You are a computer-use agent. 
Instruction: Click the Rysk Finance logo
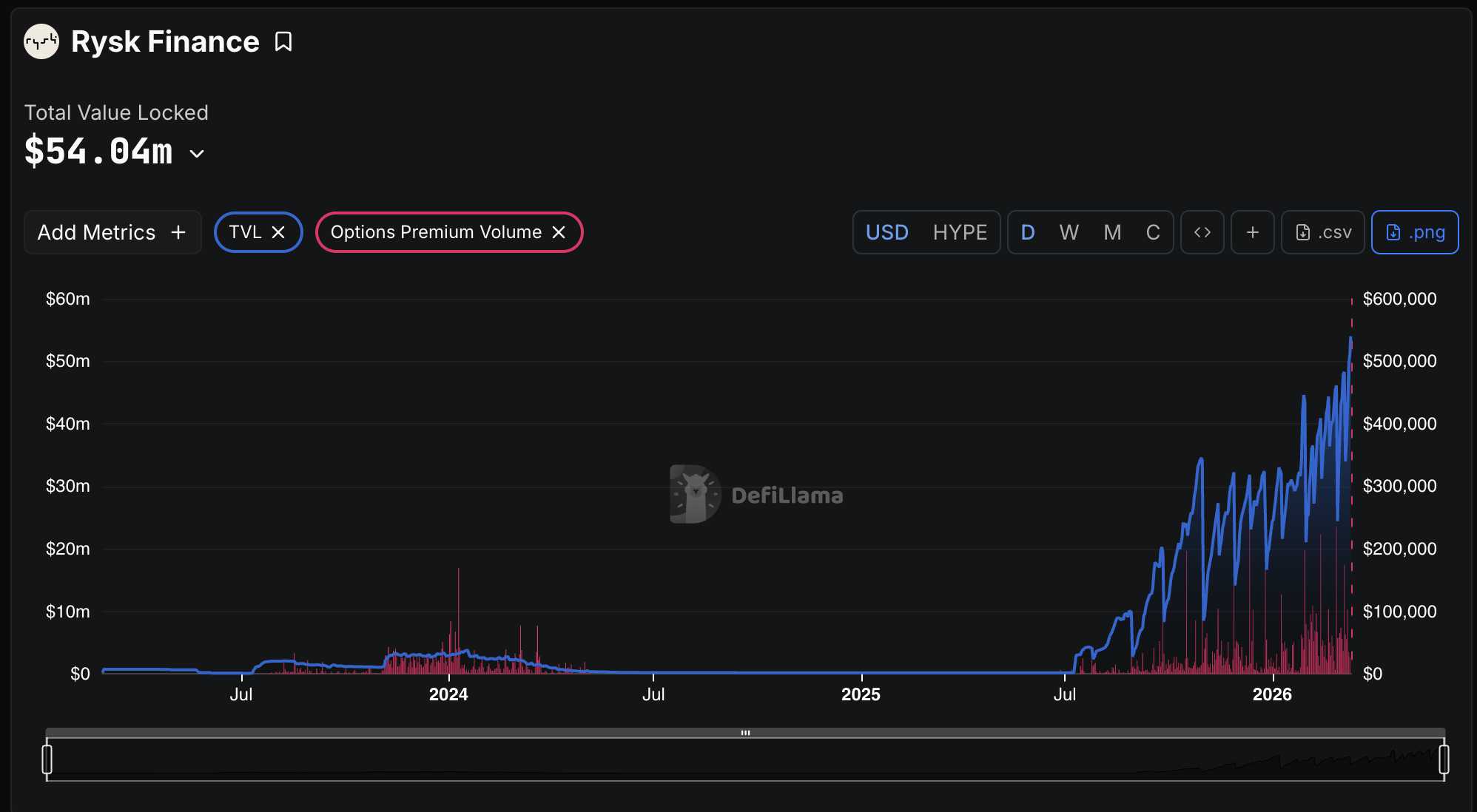click(x=41, y=42)
